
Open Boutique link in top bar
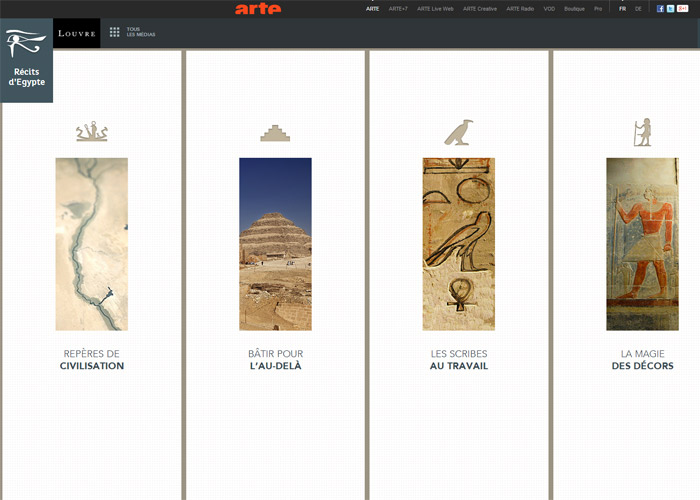click(574, 9)
